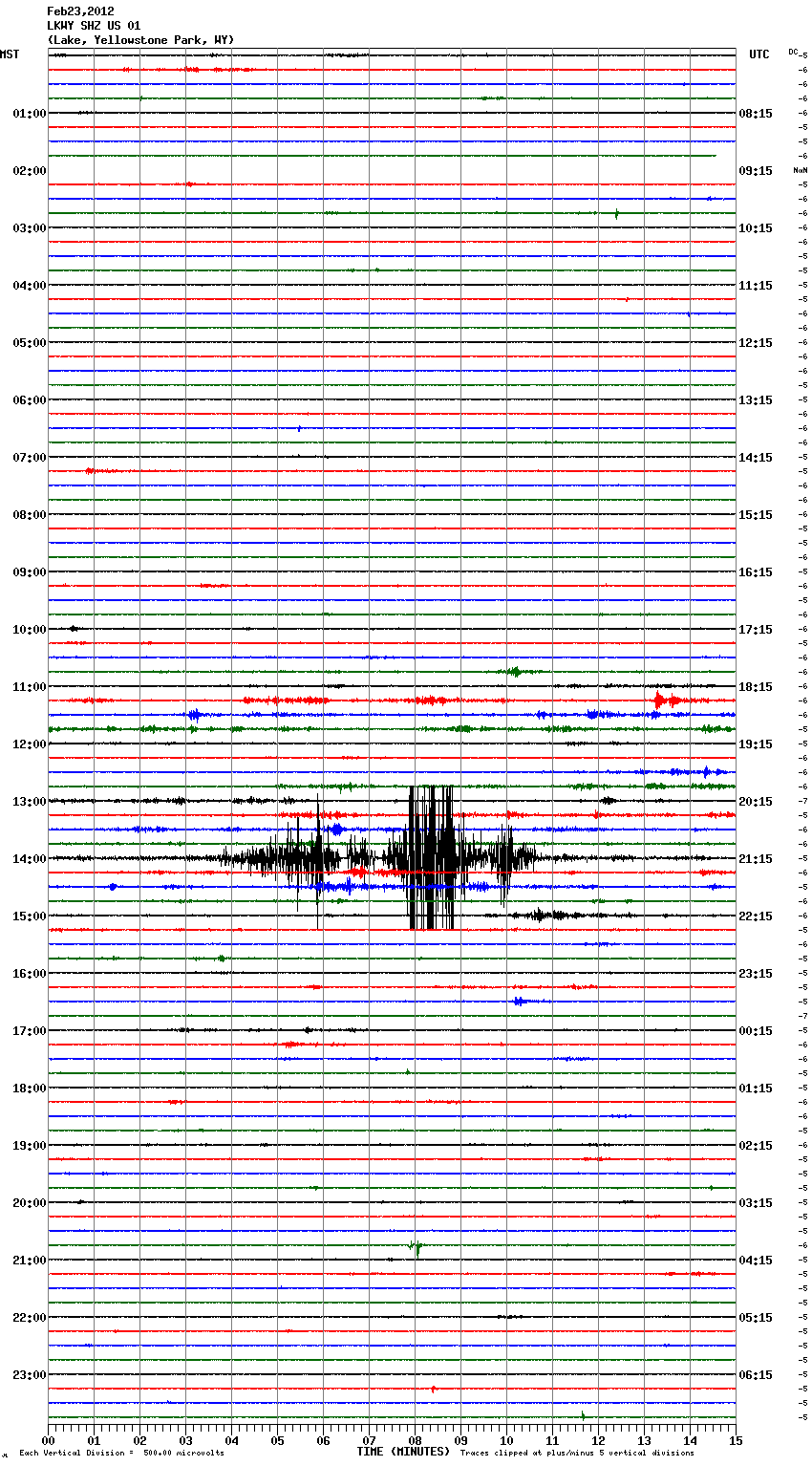The image size is (812, 1466).
Task: Click the green spike on the 20:45 trace
Action: click(416, 1246)
